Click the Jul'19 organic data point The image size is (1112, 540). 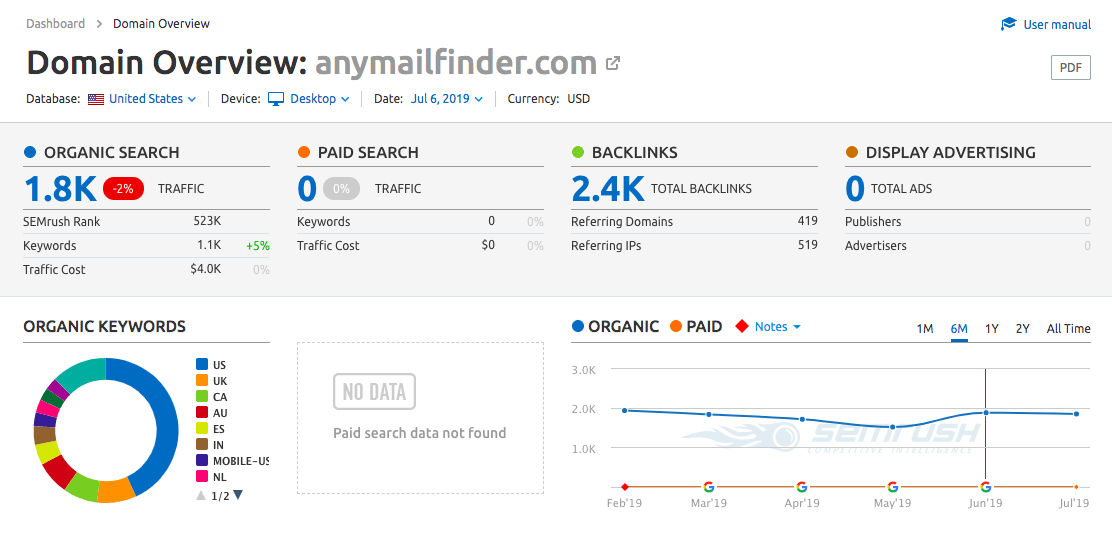pos(1077,414)
